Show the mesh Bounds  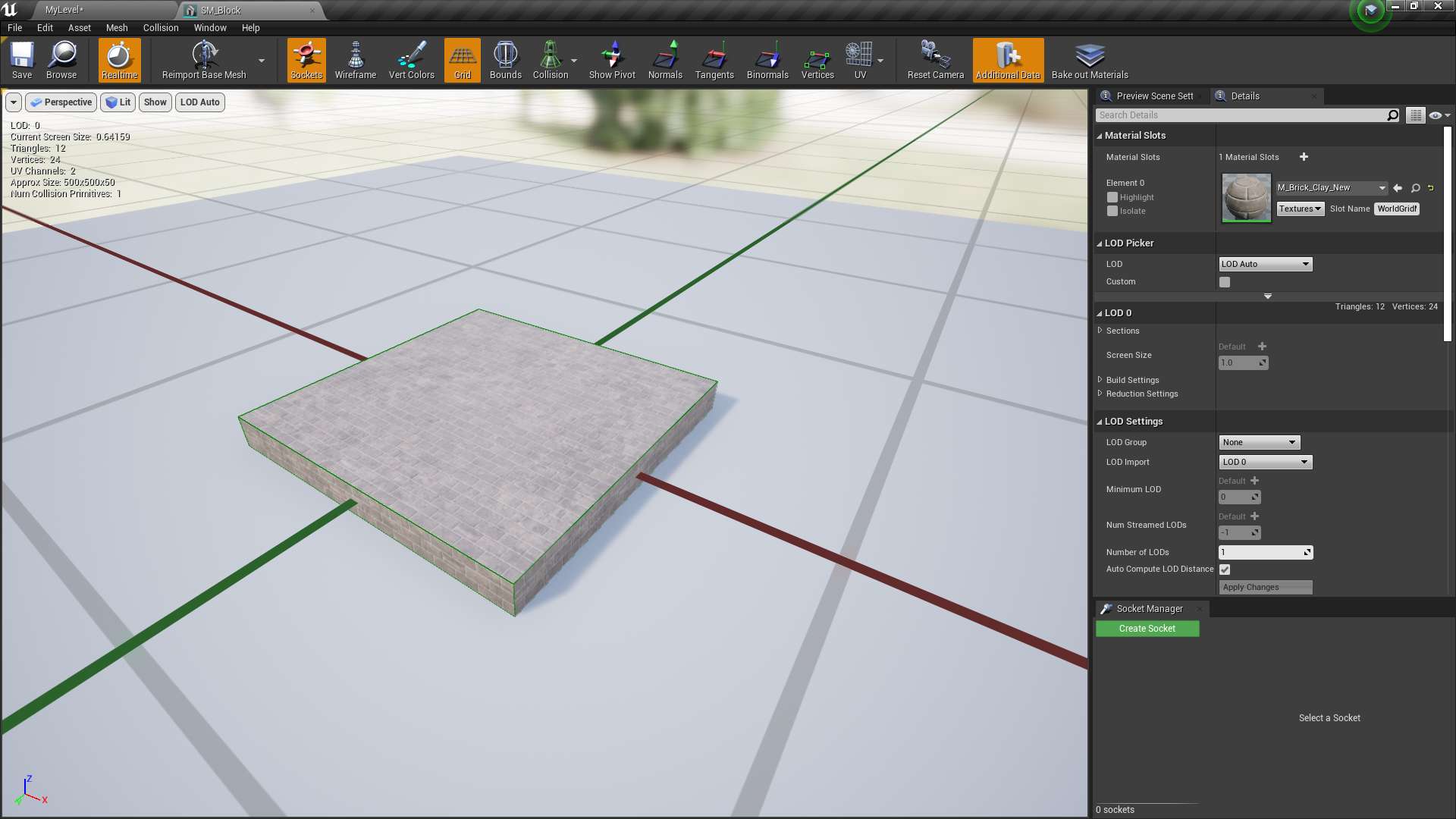pyautogui.click(x=505, y=60)
